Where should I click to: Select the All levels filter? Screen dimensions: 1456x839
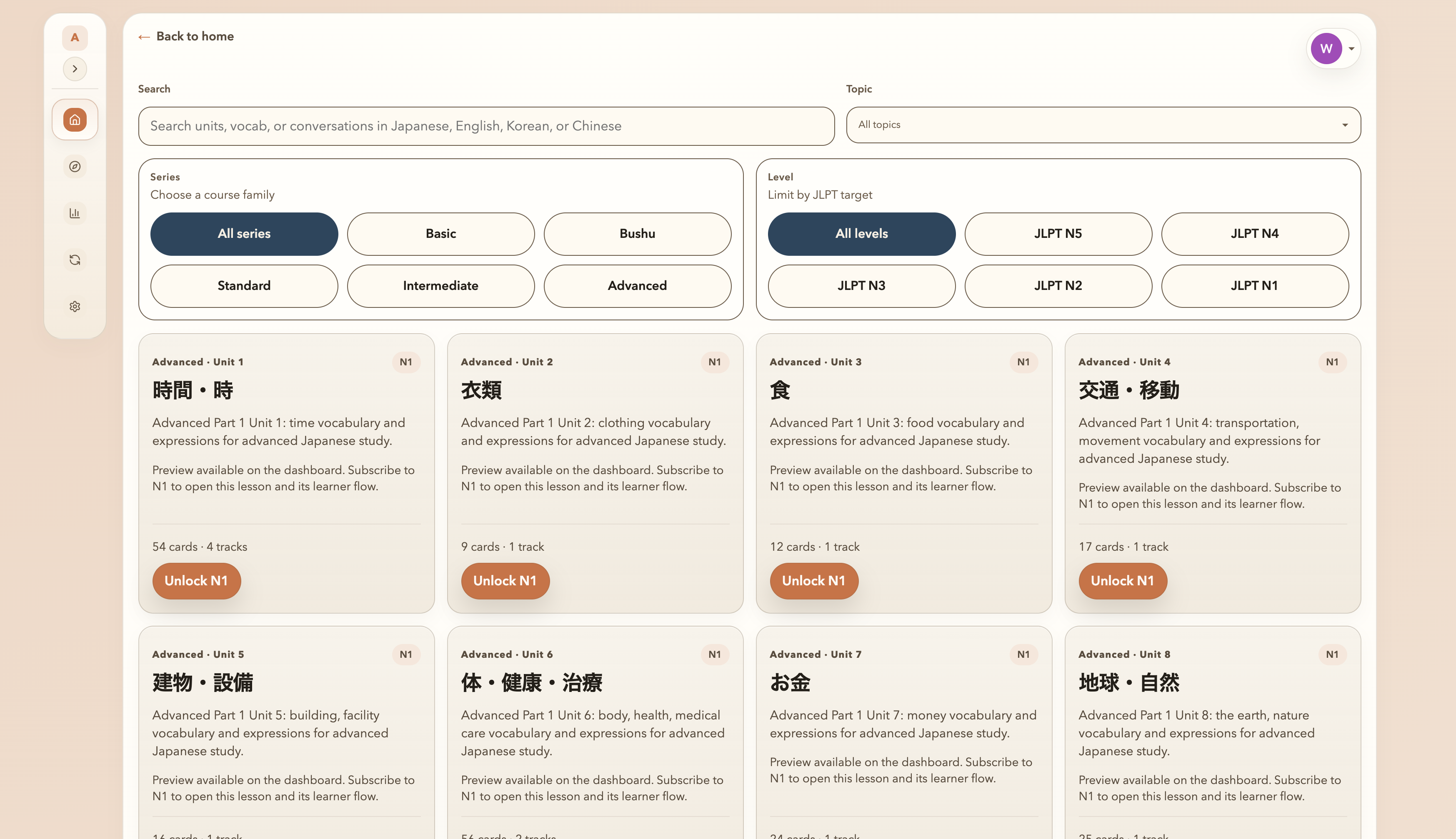862,233
